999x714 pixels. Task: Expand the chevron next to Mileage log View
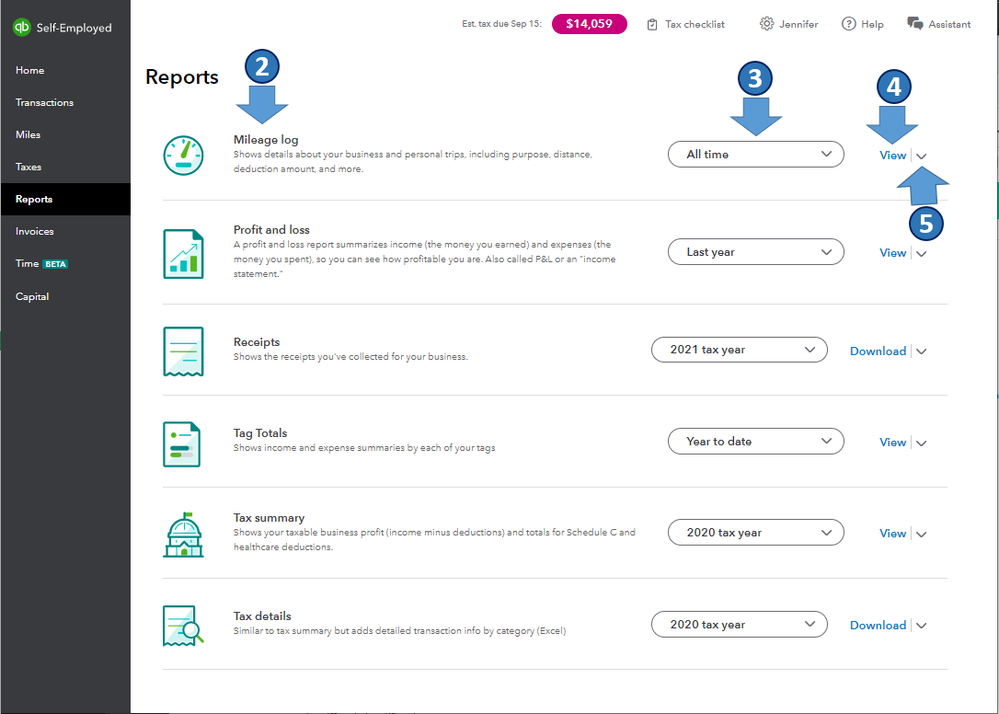pyautogui.click(x=921, y=156)
